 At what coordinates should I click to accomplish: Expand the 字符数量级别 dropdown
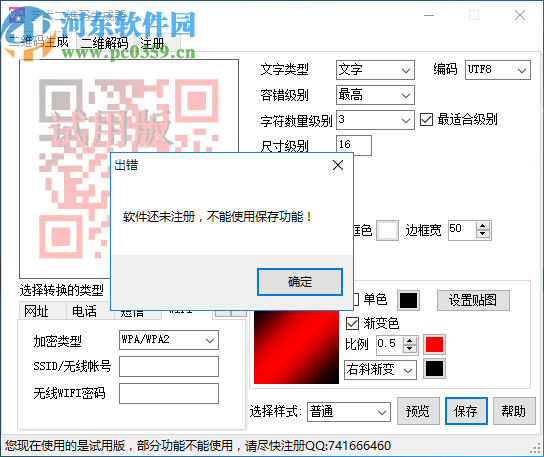(375, 120)
